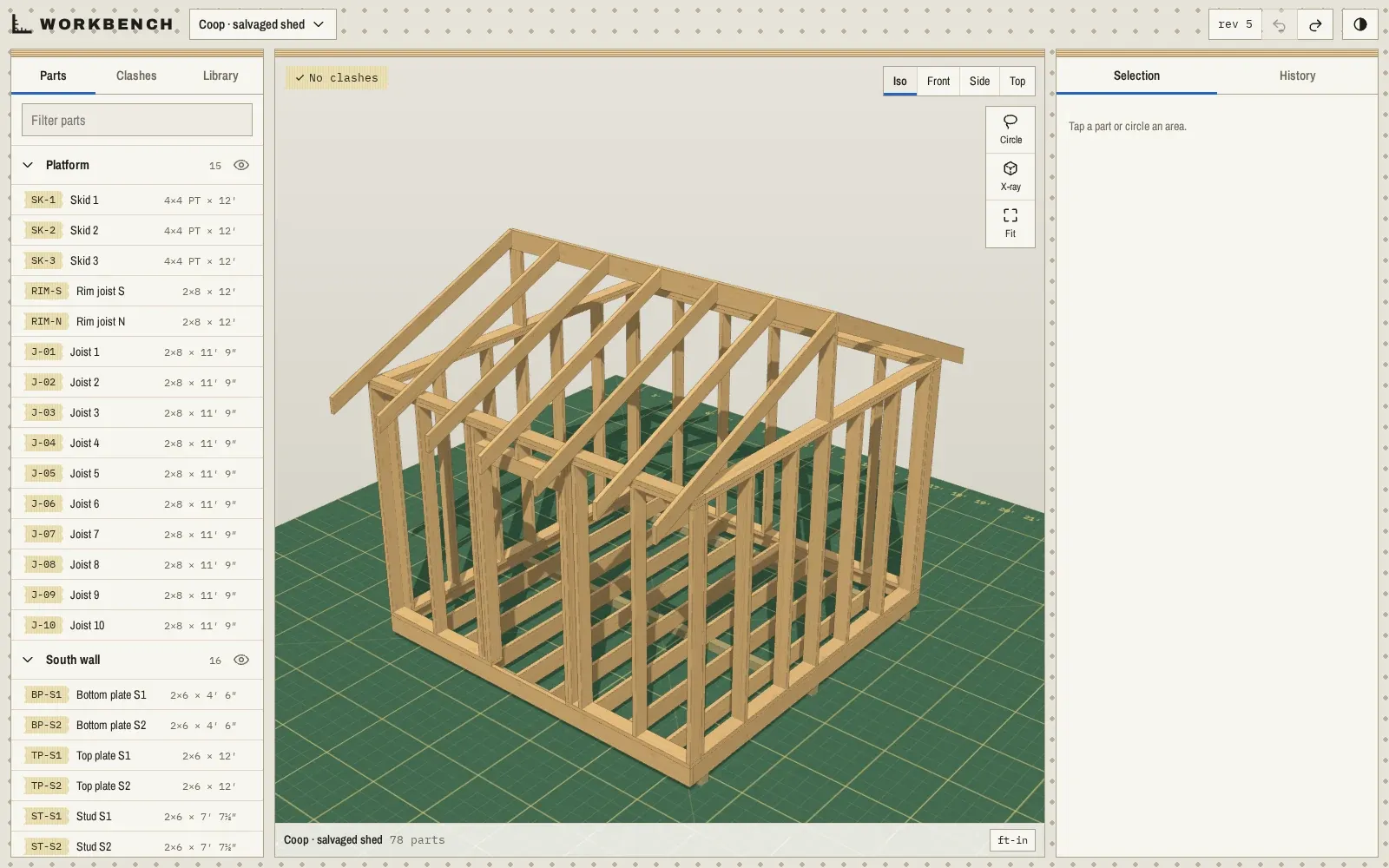Switch viewport to Iso view

(900, 81)
